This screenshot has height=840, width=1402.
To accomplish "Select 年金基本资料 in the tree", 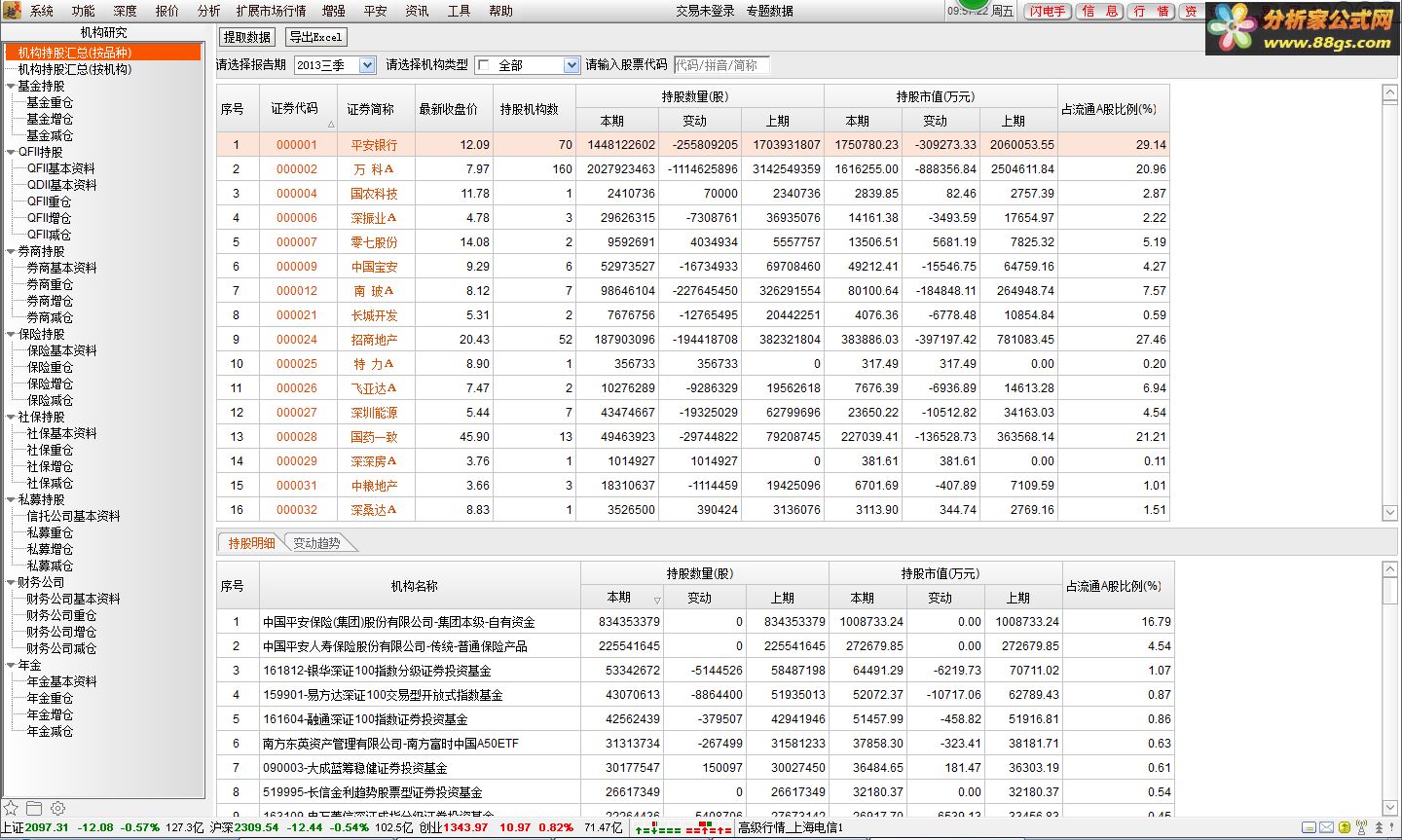I will (61, 681).
